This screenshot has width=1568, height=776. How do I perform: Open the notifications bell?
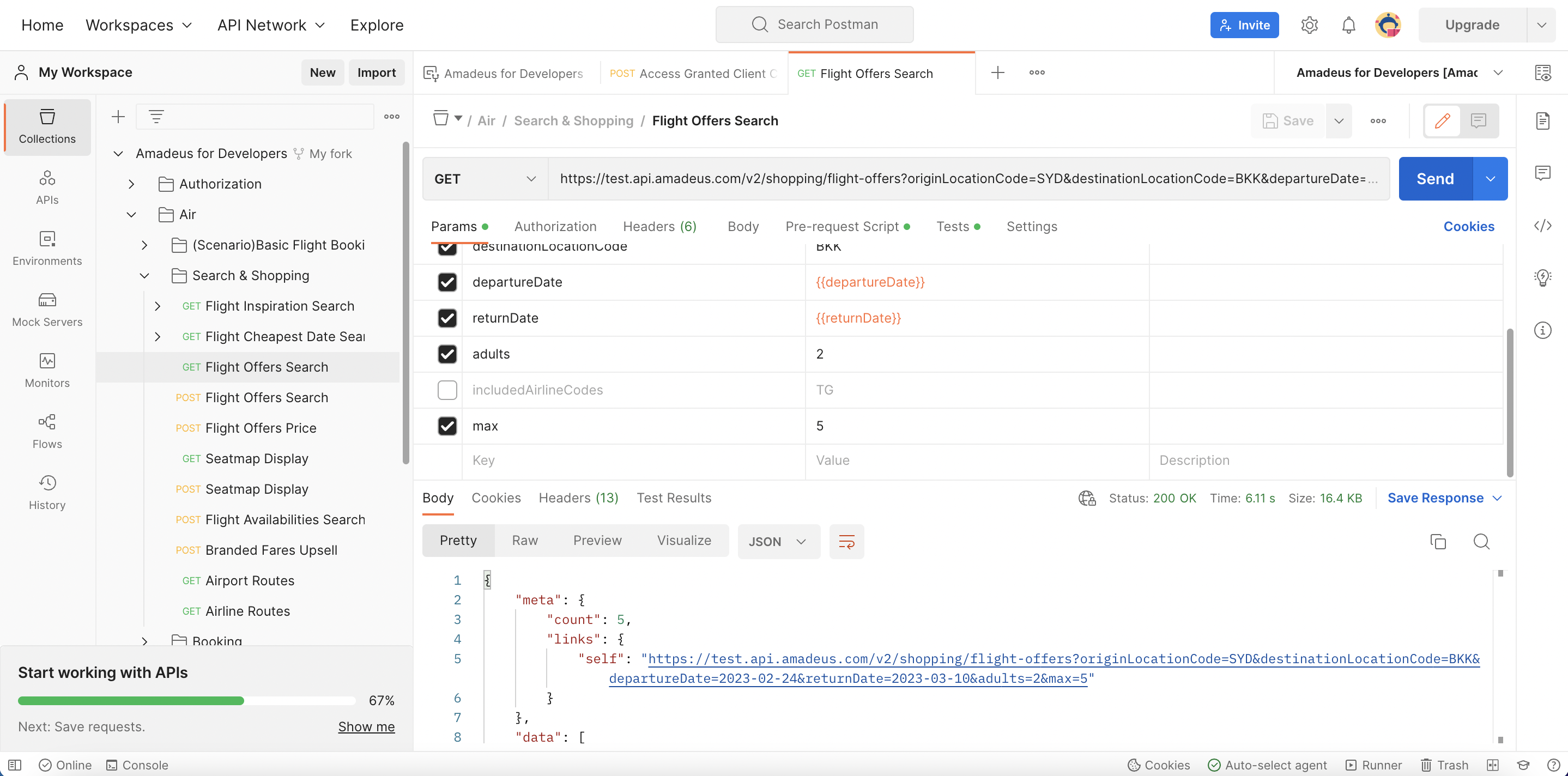pyautogui.click(x=1348, y=25)
